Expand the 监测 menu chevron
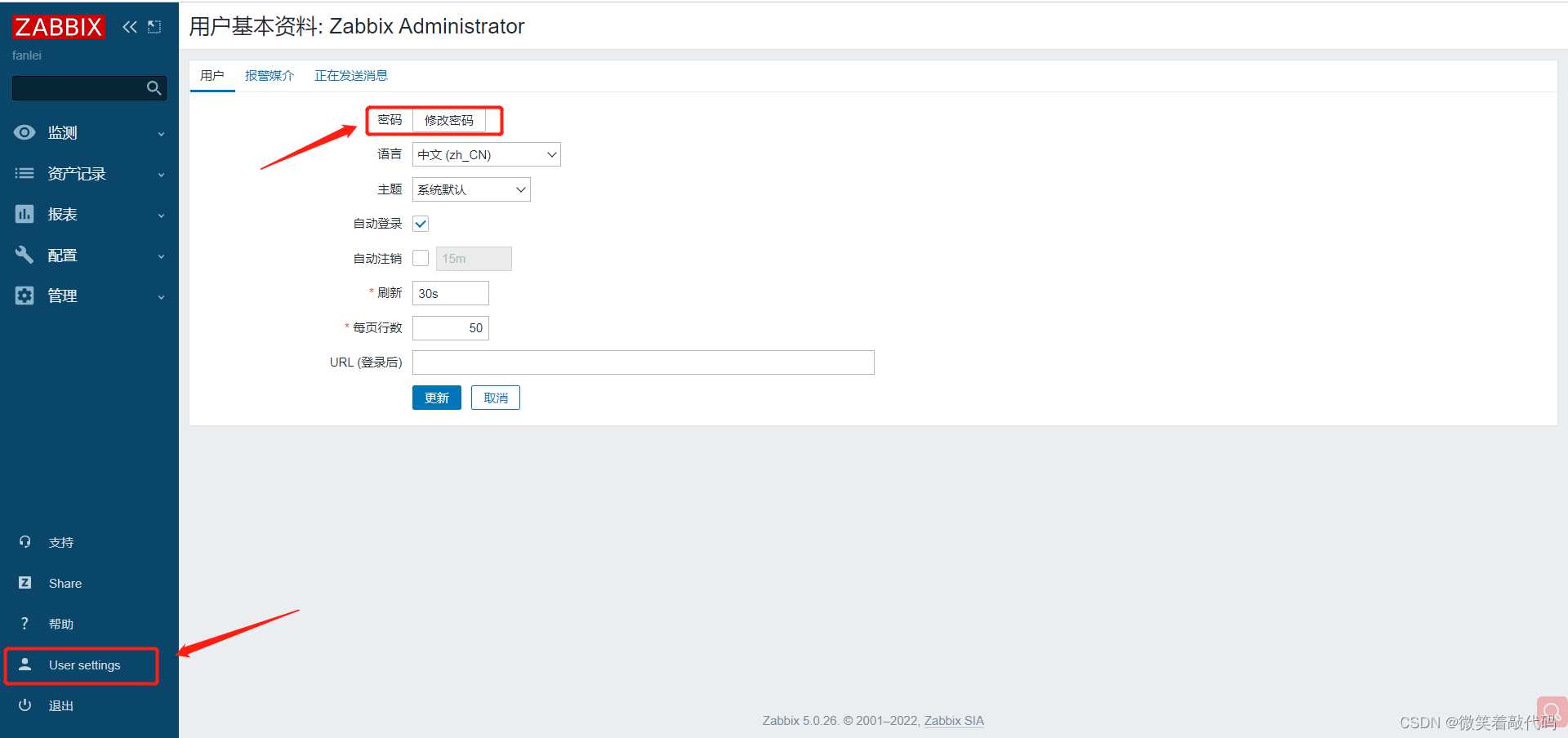The height and width of the screenshot is (738, 1568). (x=161, y=134)
